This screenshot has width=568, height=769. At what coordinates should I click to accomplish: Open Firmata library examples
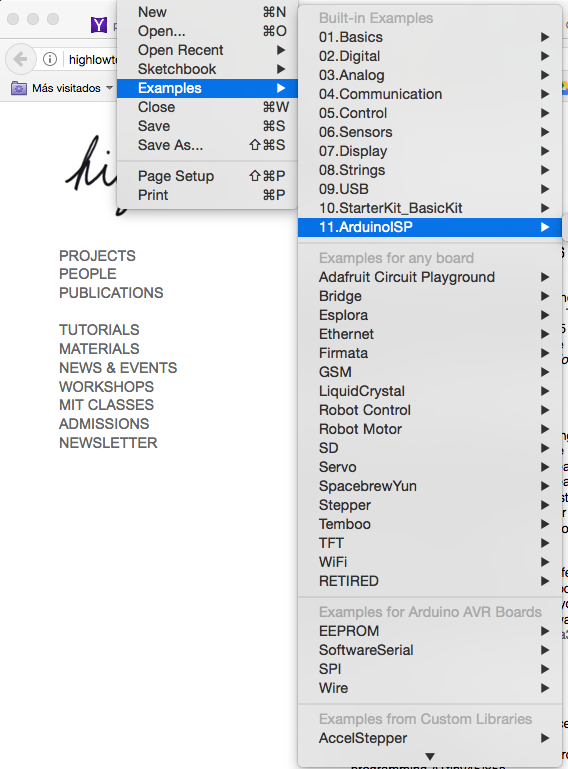click(x=430, y=353)
